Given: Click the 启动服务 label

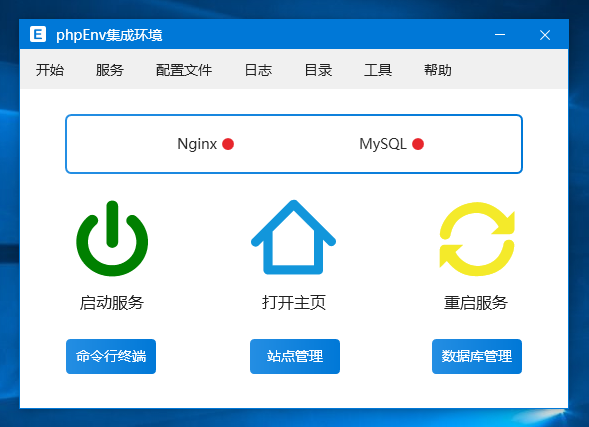Looking at the screenshot, I should (112, 303).
